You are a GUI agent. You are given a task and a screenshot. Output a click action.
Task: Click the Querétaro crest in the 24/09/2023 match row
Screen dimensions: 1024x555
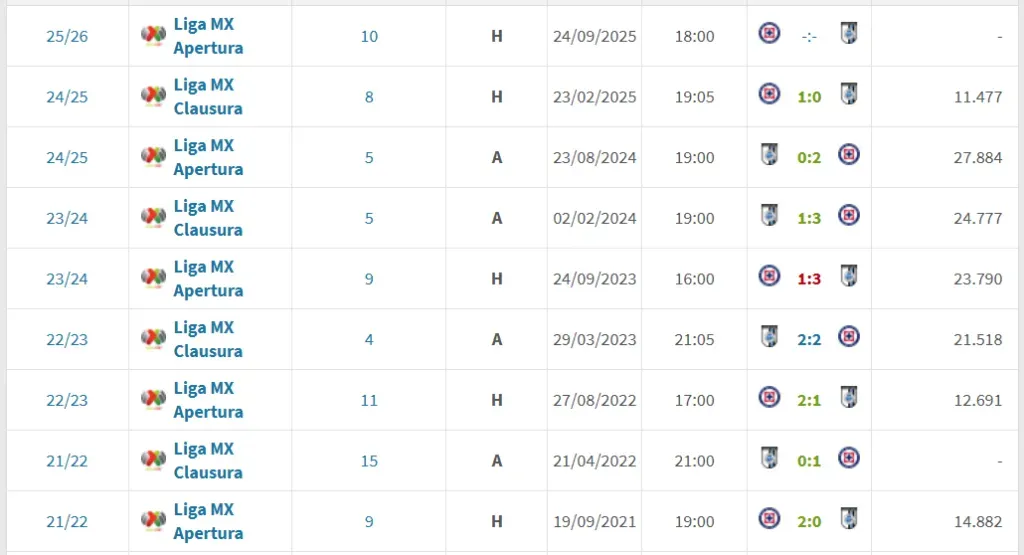(849, 276)
